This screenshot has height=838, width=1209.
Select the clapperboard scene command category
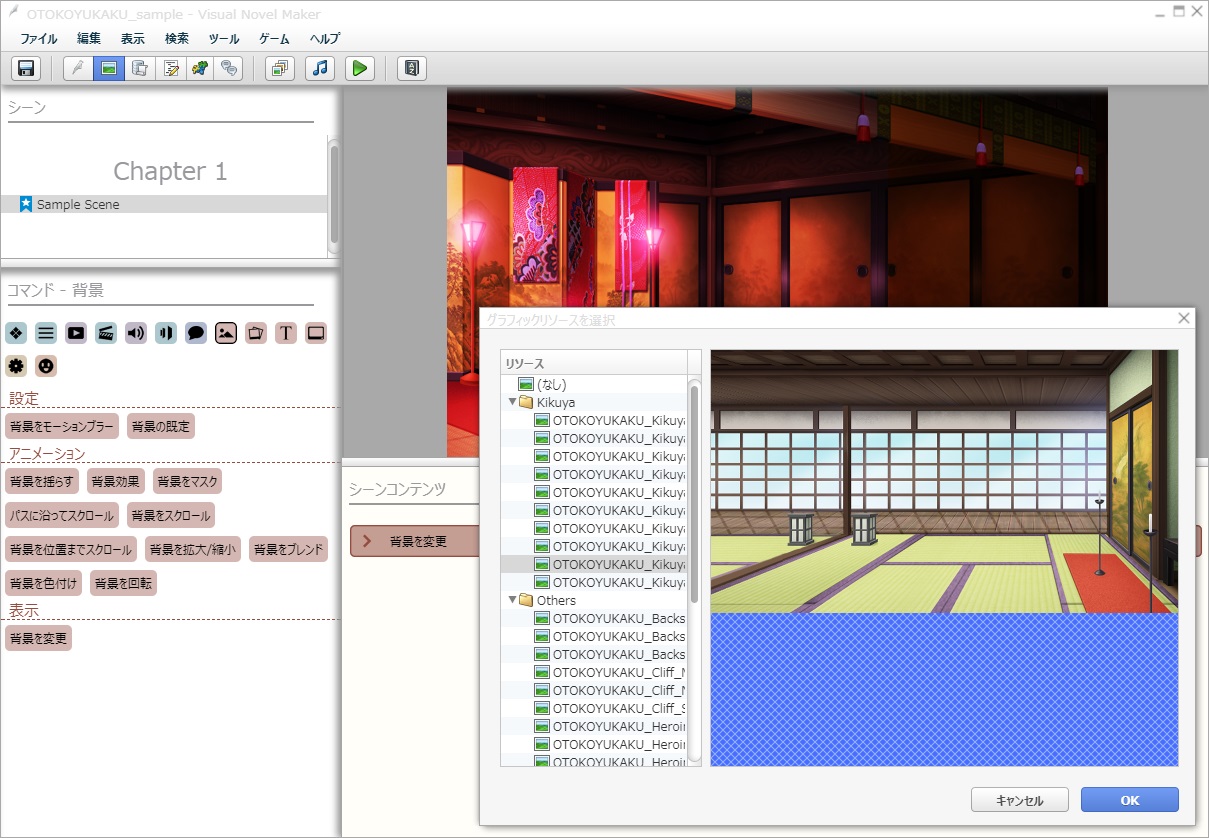(106, 333)
